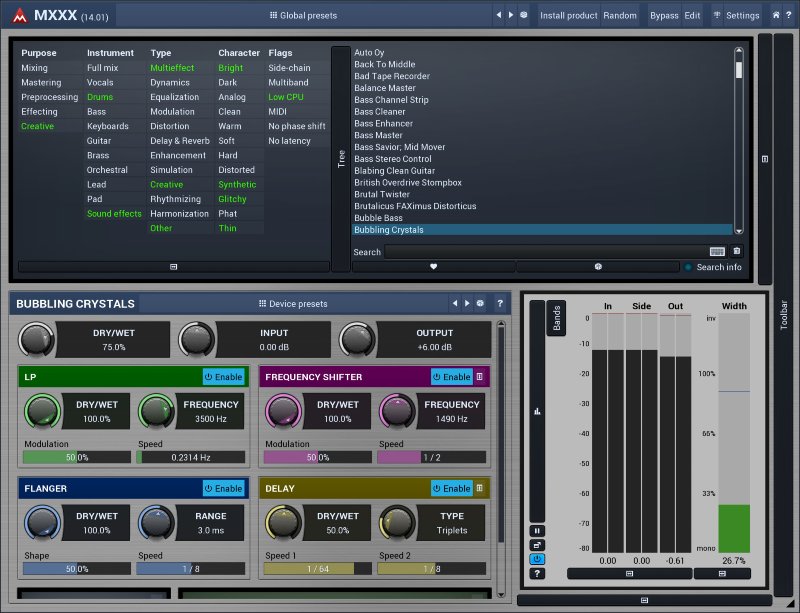
Task: Click the Install product button
Action: (x=568, y=15)
